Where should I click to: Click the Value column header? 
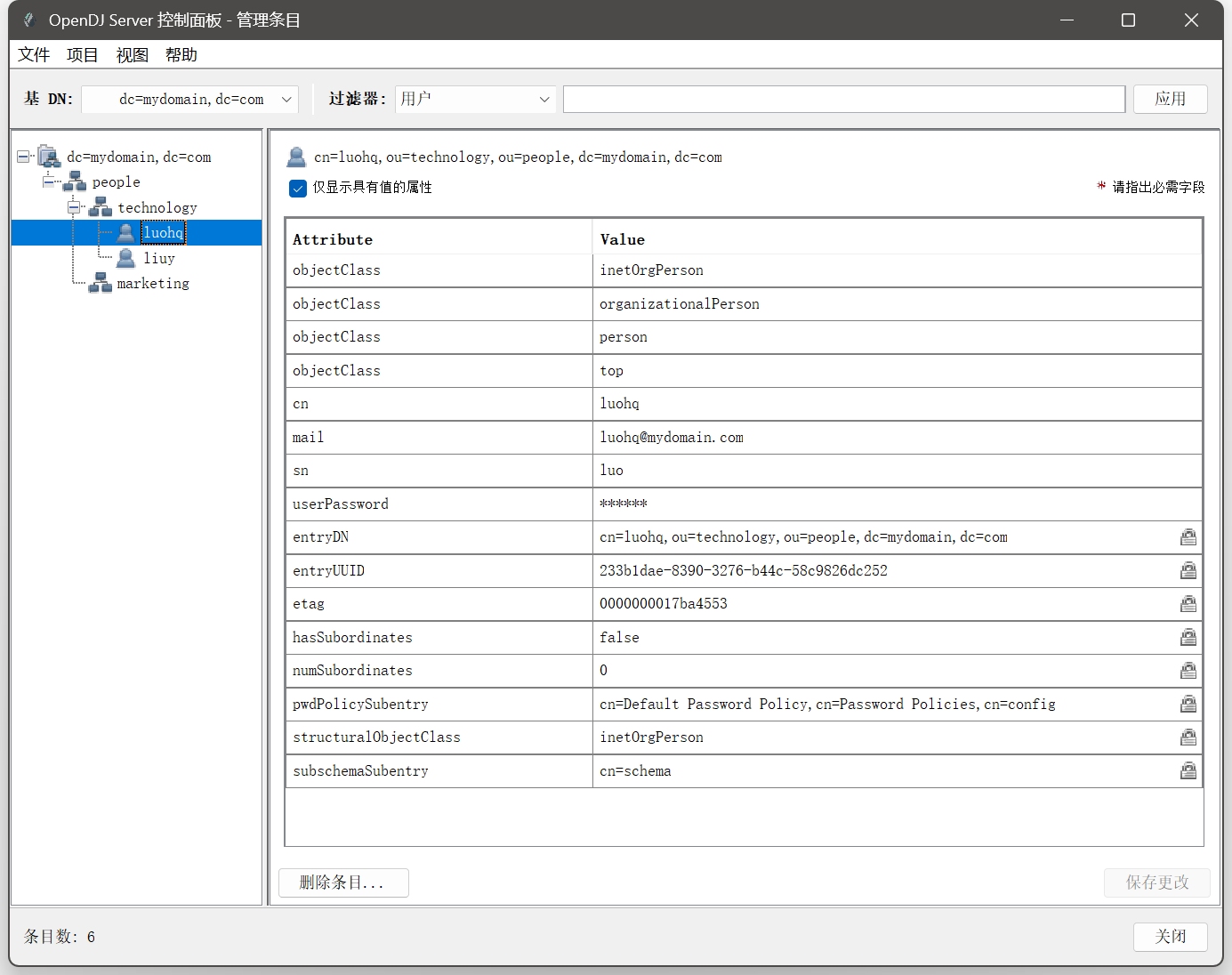(x=898, y=239)
